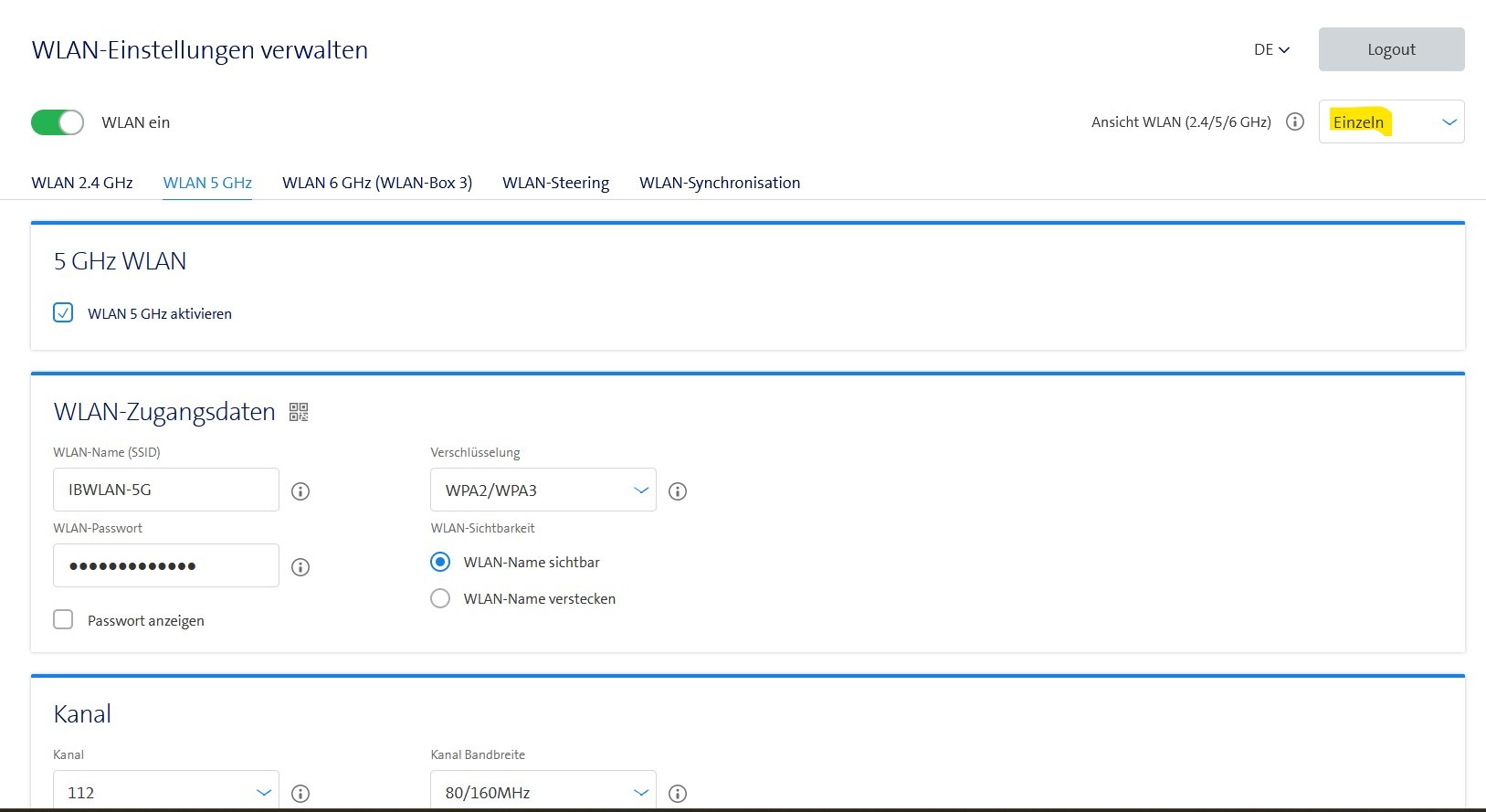This screenshot has width=1486, height=812.
Task: Select WLAN-Name verstecken option
Action: [440, 599]
